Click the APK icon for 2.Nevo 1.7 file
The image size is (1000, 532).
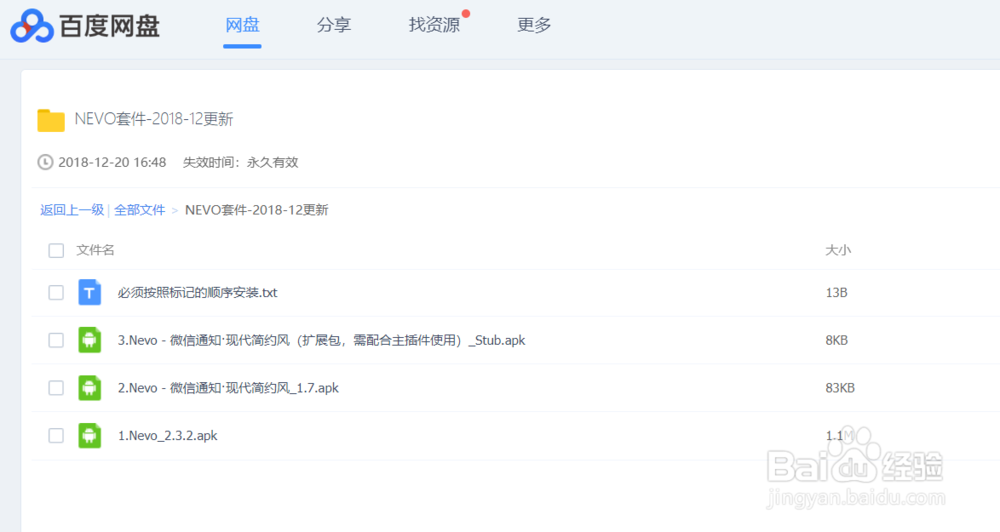pos(89,388)
